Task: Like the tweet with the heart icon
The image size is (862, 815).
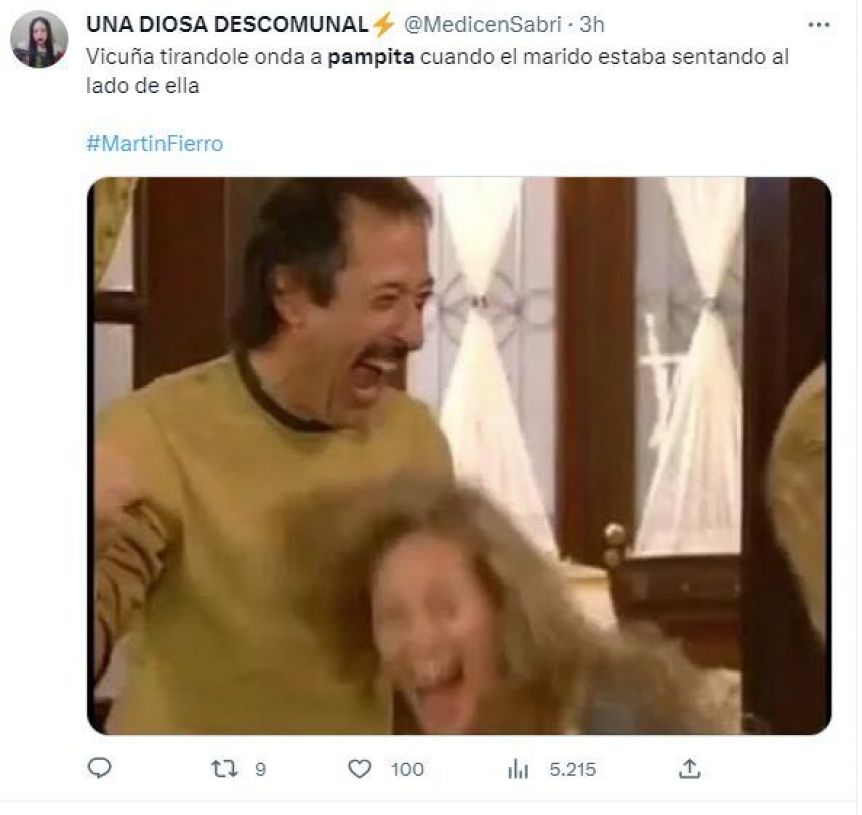Action: (360, 769)
